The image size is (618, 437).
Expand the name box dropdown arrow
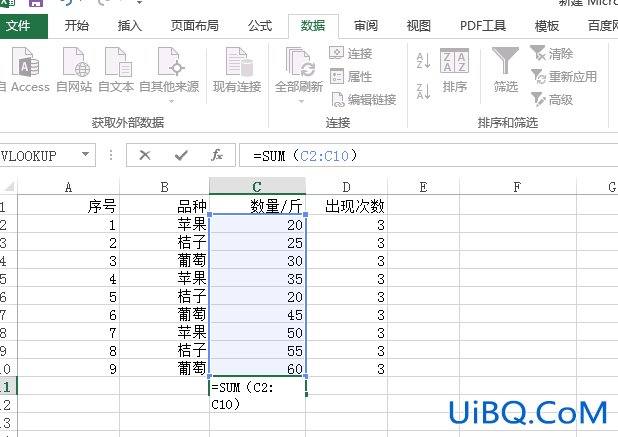(85, 154)
